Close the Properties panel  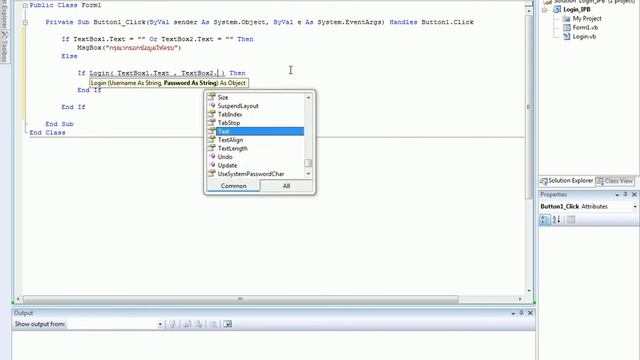[634, 195]
